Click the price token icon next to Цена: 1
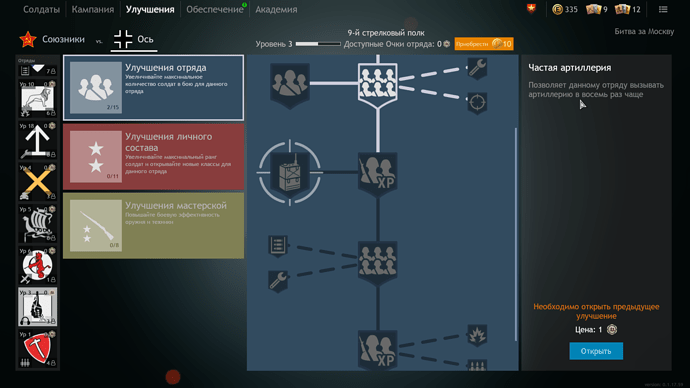 tap(612, 329)
